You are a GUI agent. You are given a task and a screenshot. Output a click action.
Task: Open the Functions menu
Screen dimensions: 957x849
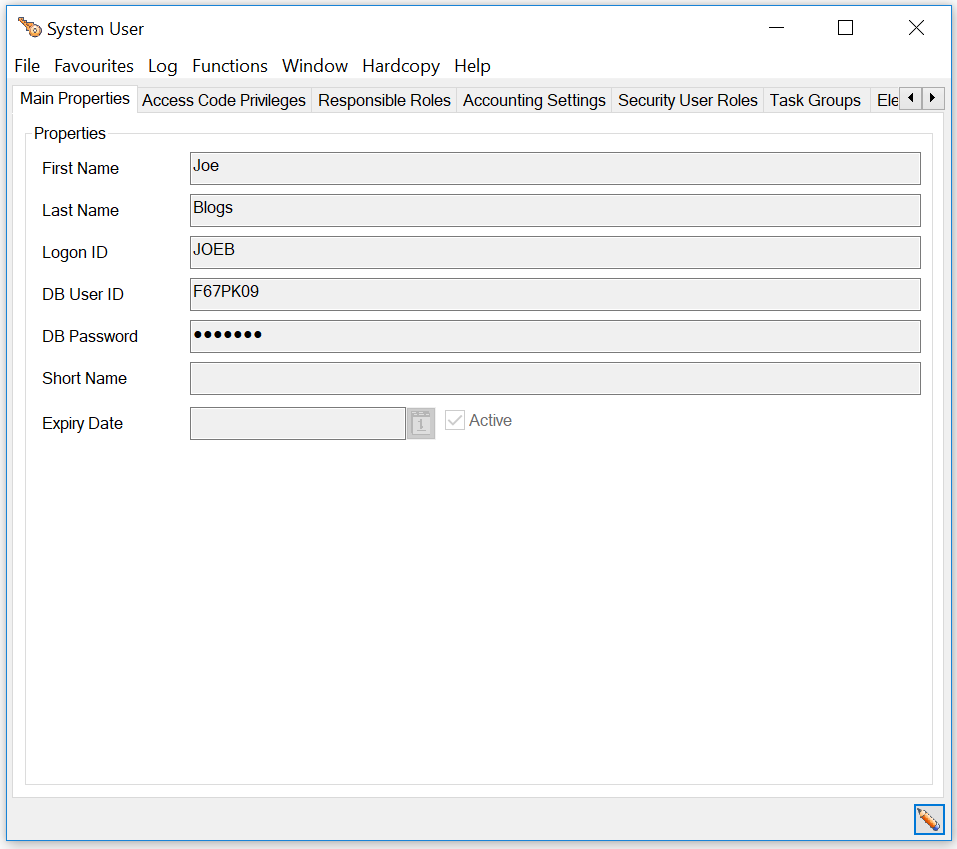click(230, 66)
